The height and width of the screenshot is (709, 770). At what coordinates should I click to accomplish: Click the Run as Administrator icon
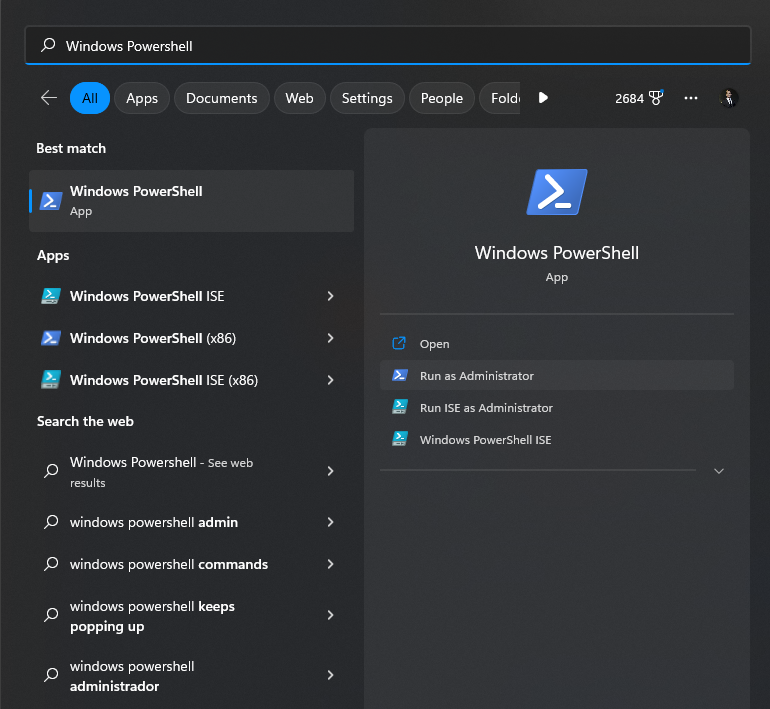pyautogui.click(x=400, y=375)
